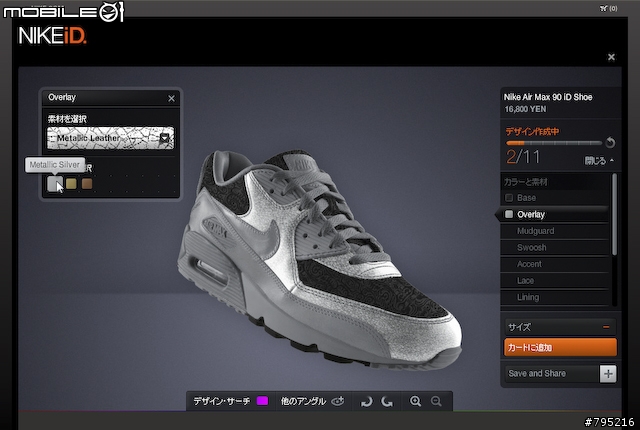Collapse the サイズ size section
The width and height of the screenshot is (640, 430).
606,327
